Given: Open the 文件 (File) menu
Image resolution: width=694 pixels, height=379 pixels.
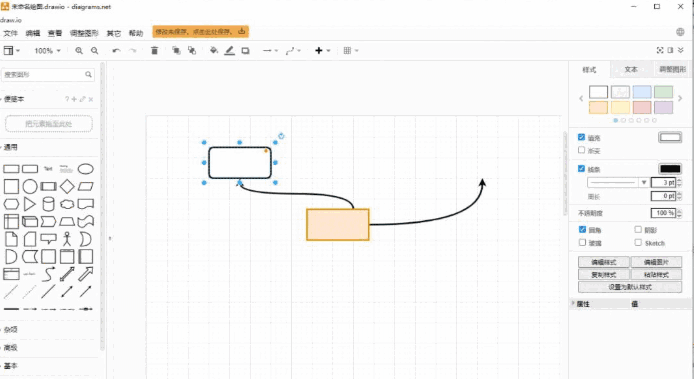Looking at the screenshot, I should click(10, 33).
